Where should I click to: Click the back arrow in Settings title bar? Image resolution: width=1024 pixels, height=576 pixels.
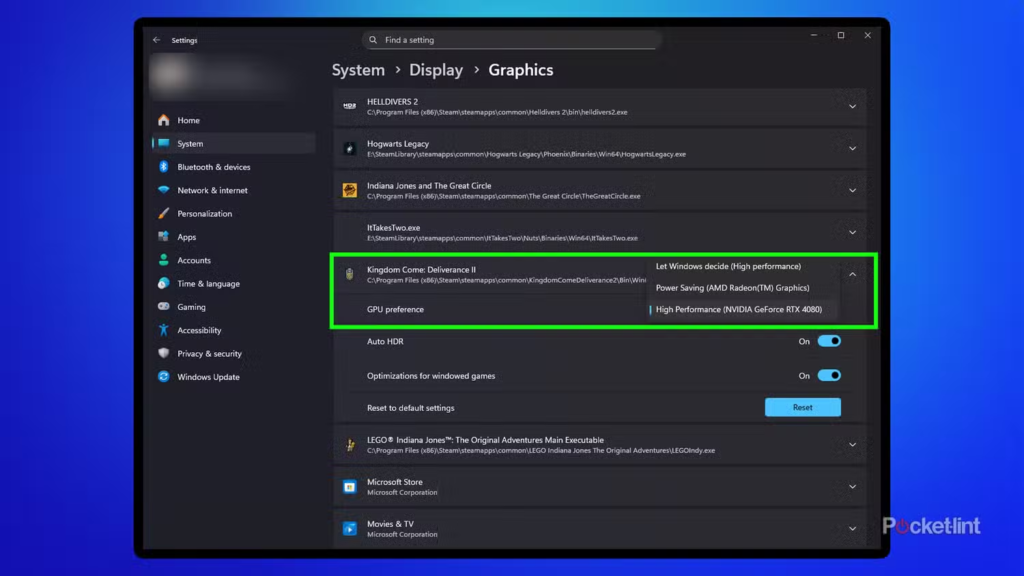(156, 40)
